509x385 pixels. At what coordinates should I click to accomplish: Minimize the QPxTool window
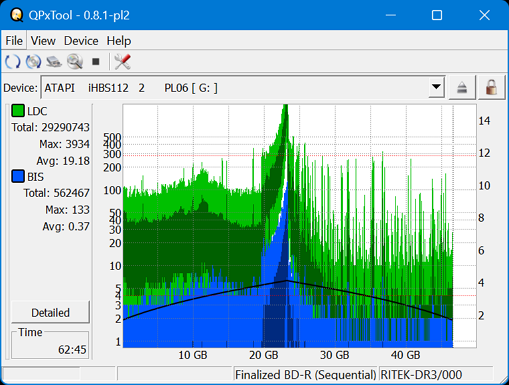pyautogui.click(x=391, y=15)
